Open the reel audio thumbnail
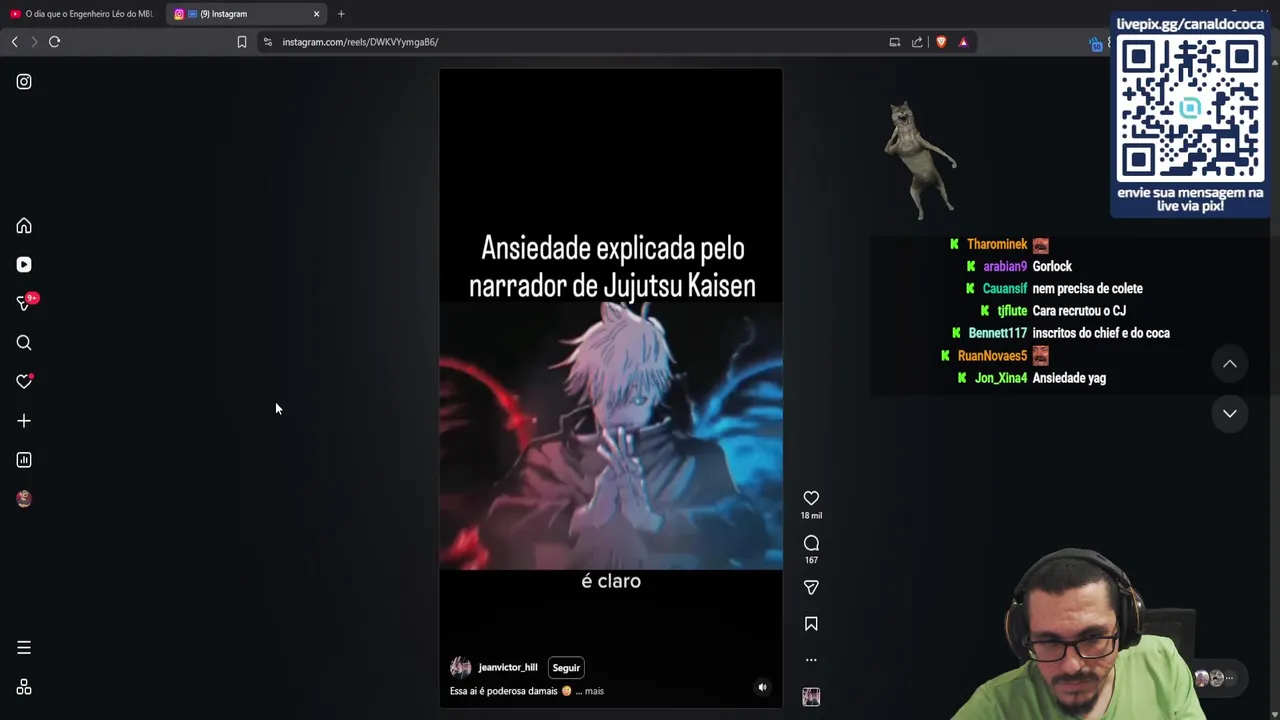 811,697
